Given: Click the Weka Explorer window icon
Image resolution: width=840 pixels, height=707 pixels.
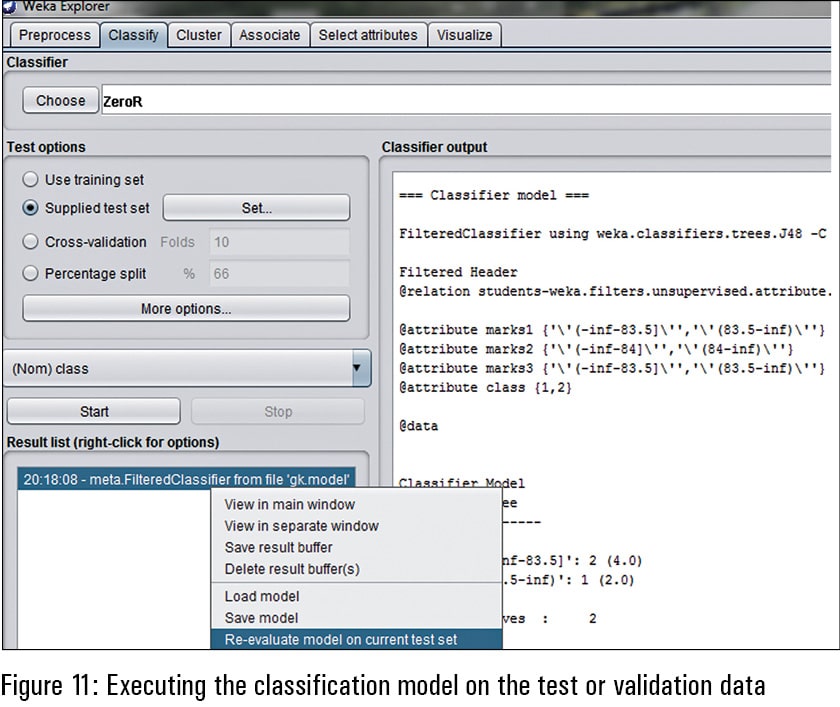Looking at the screenshot, I should (8, 7).
